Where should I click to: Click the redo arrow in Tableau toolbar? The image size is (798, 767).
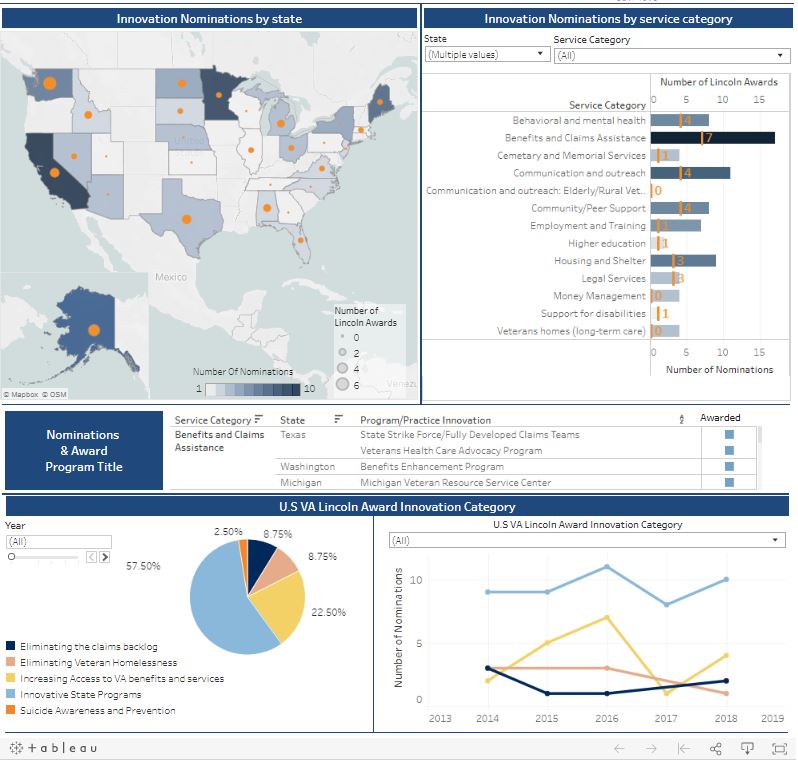click(651, 748)
